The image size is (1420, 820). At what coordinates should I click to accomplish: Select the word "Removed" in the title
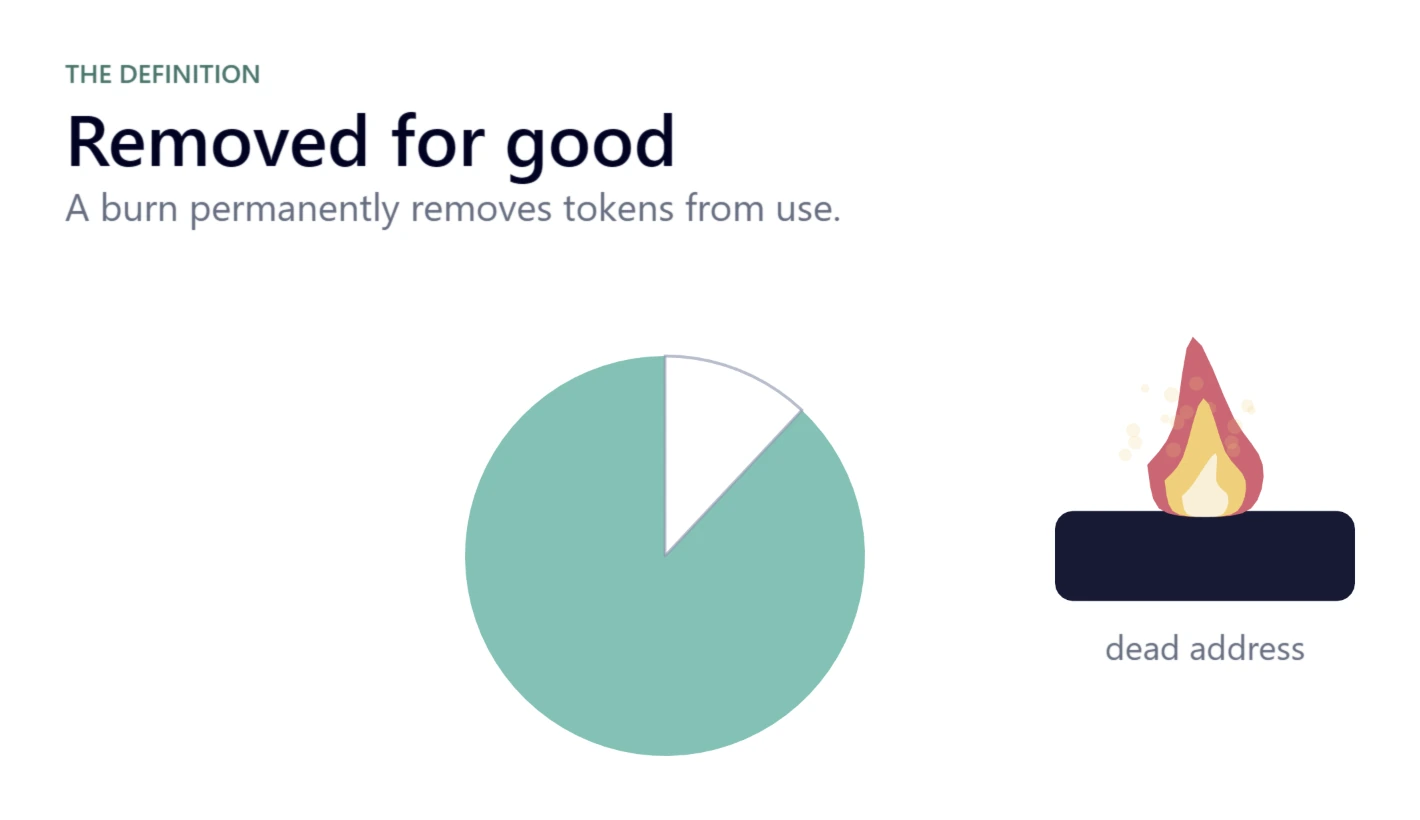click(217, 141)
